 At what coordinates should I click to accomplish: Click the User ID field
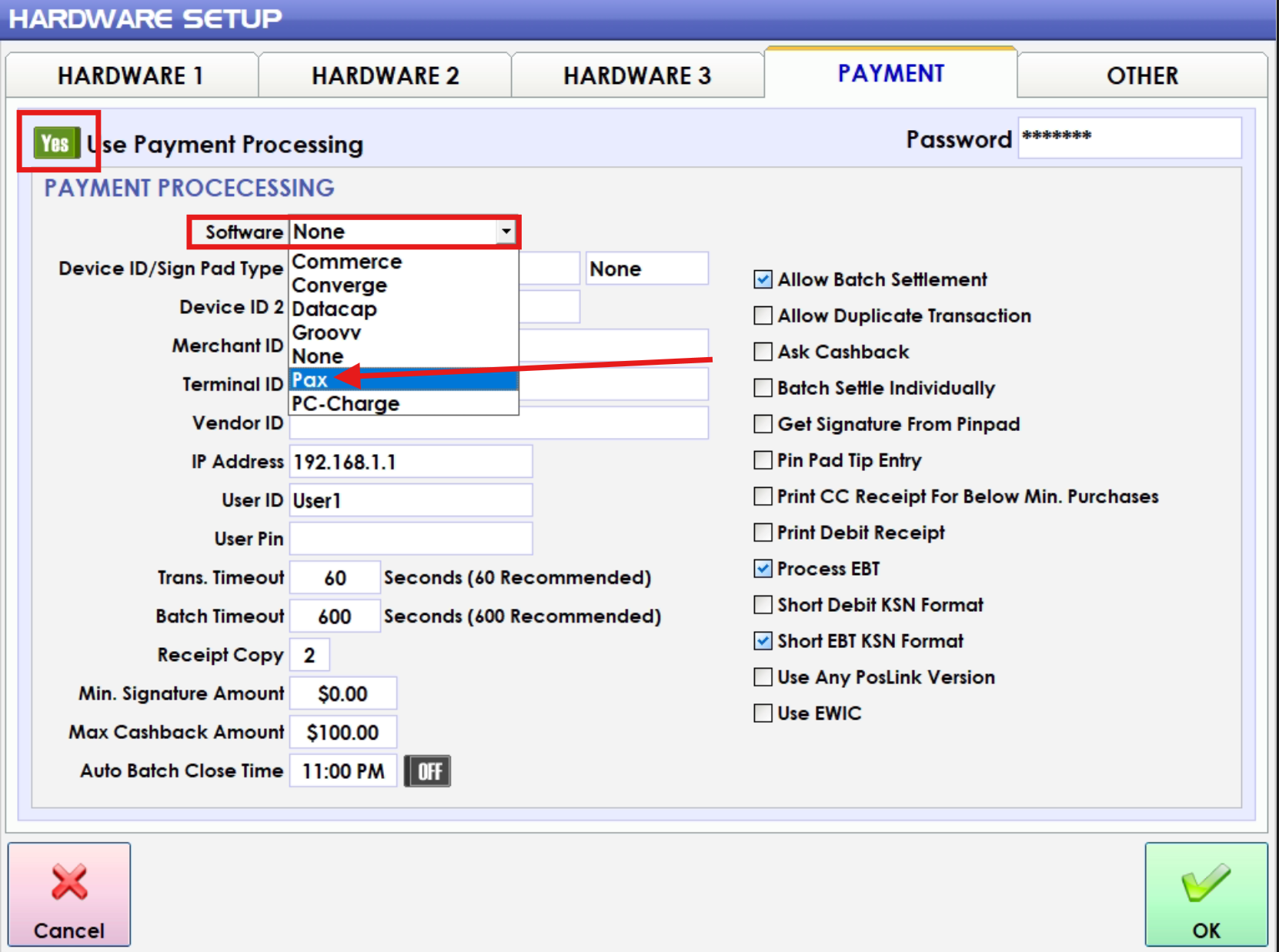click(x=411, y=500)
